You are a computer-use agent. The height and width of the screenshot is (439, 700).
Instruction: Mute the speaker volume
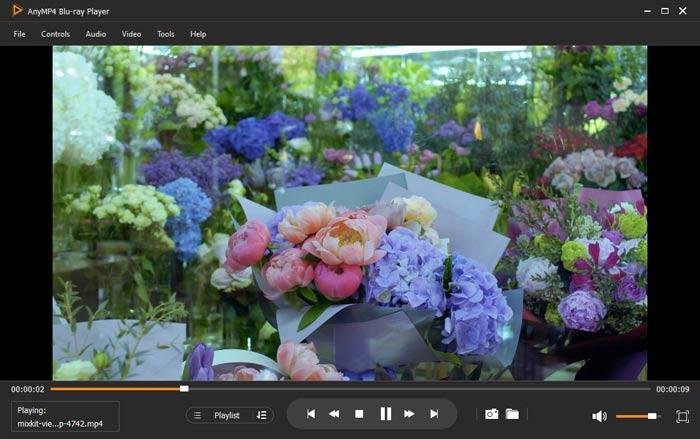pyautogui.click(x=599, y=416)
